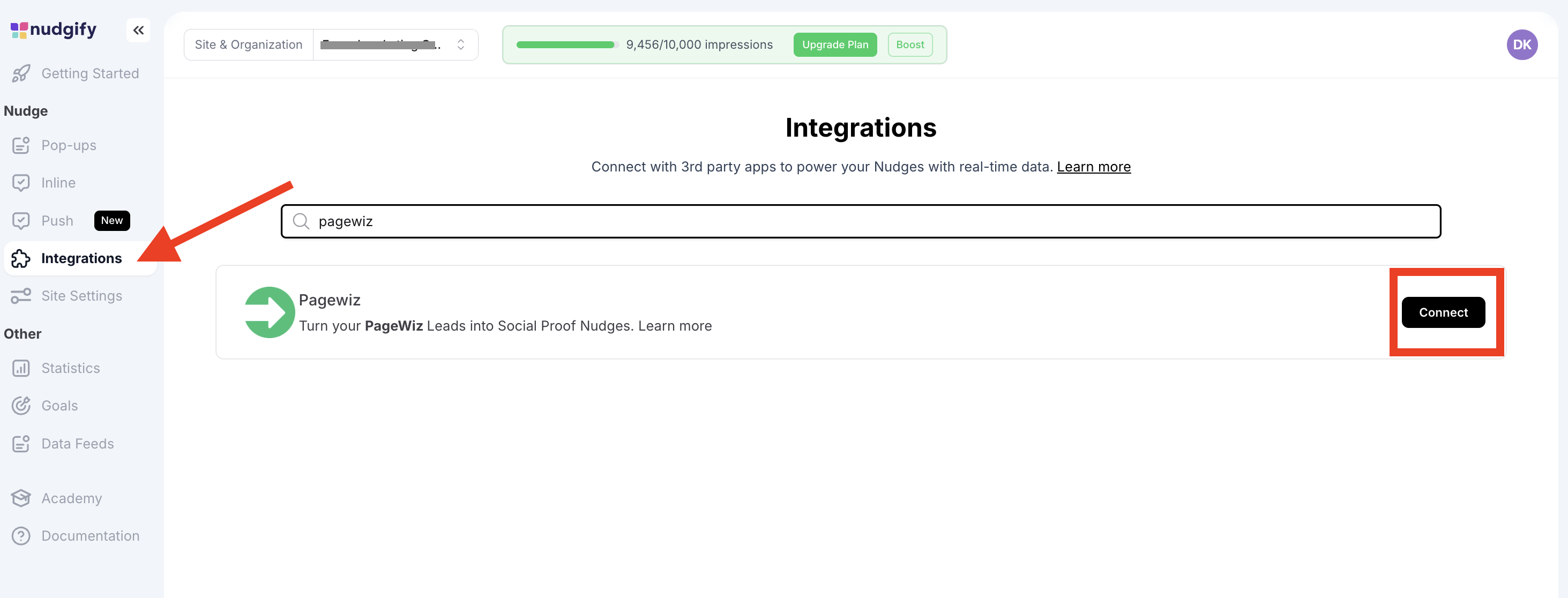Screen dimensions: 1568x598
Task: Click the Getting Started rocket icon
Action: pos(21,73)
